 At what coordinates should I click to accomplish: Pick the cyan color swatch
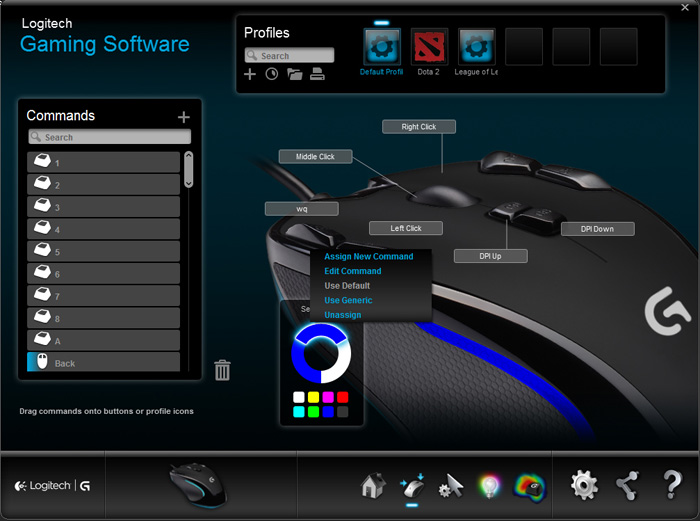pyautogui.click(x=299, y=412)
